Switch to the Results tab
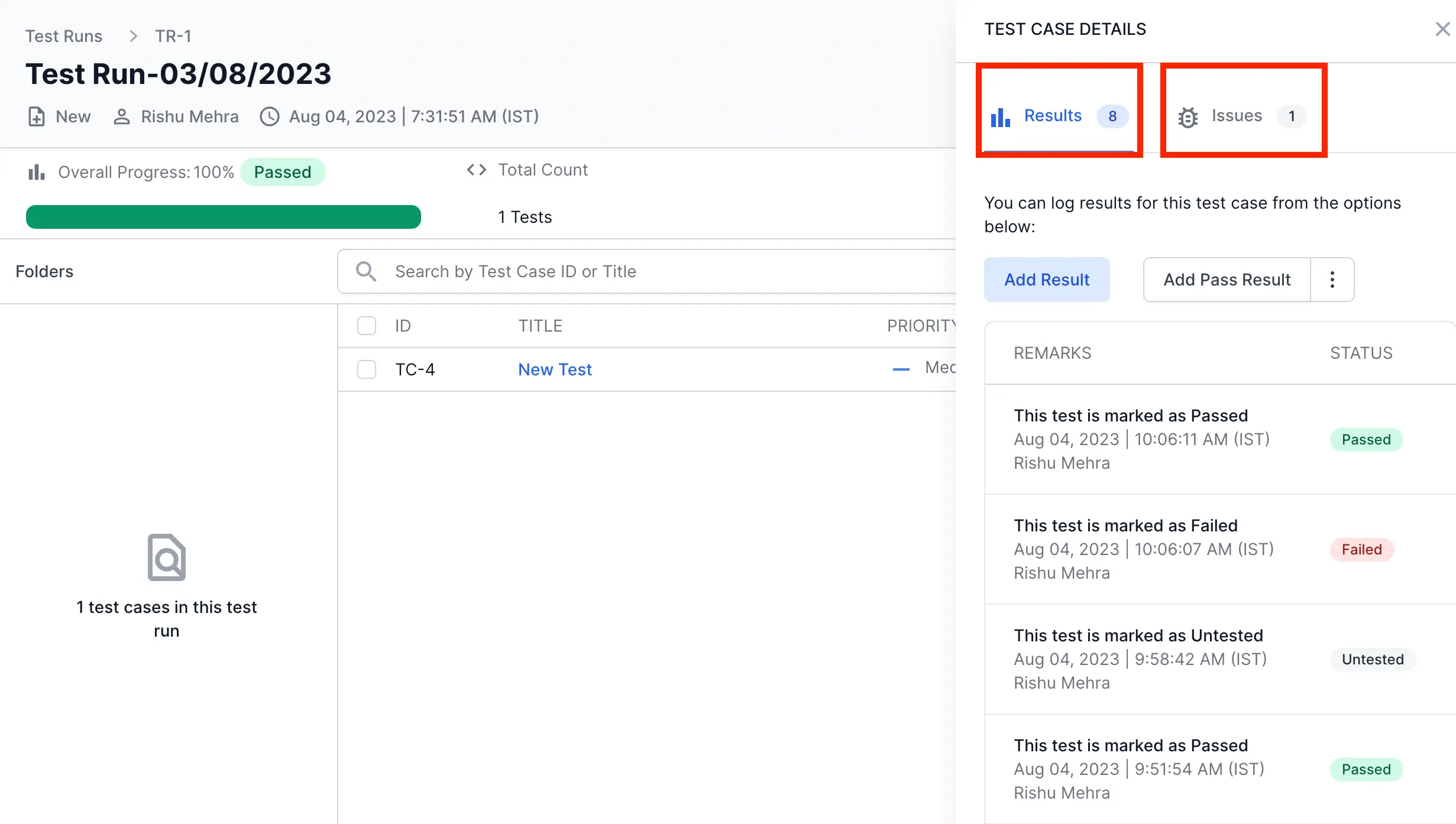The image size is (1456, 824). tap(1053, 116)
